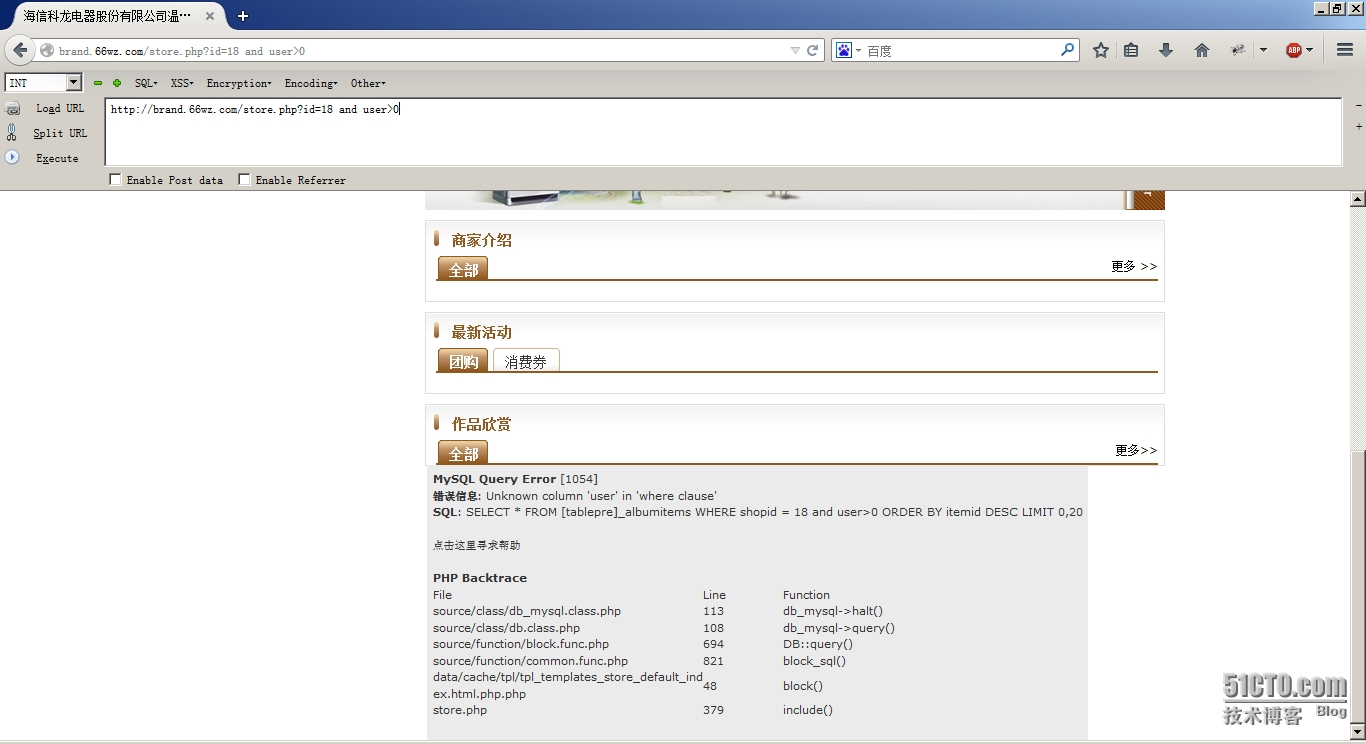Show bookmarks list icon
The height and width of the screenshot is (744, 1366).
click(1131, 50)
